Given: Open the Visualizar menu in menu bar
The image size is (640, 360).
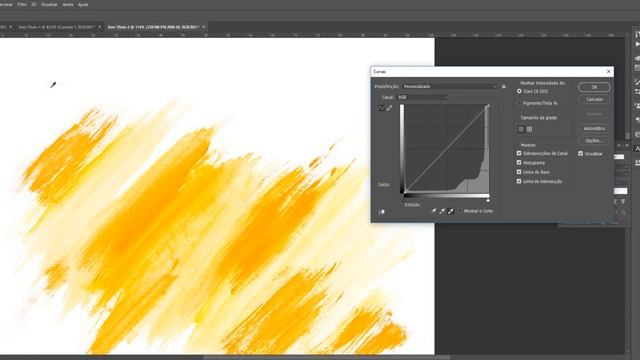Looking at the screenshot, I should pyautogui.click(x=49, y=4).
